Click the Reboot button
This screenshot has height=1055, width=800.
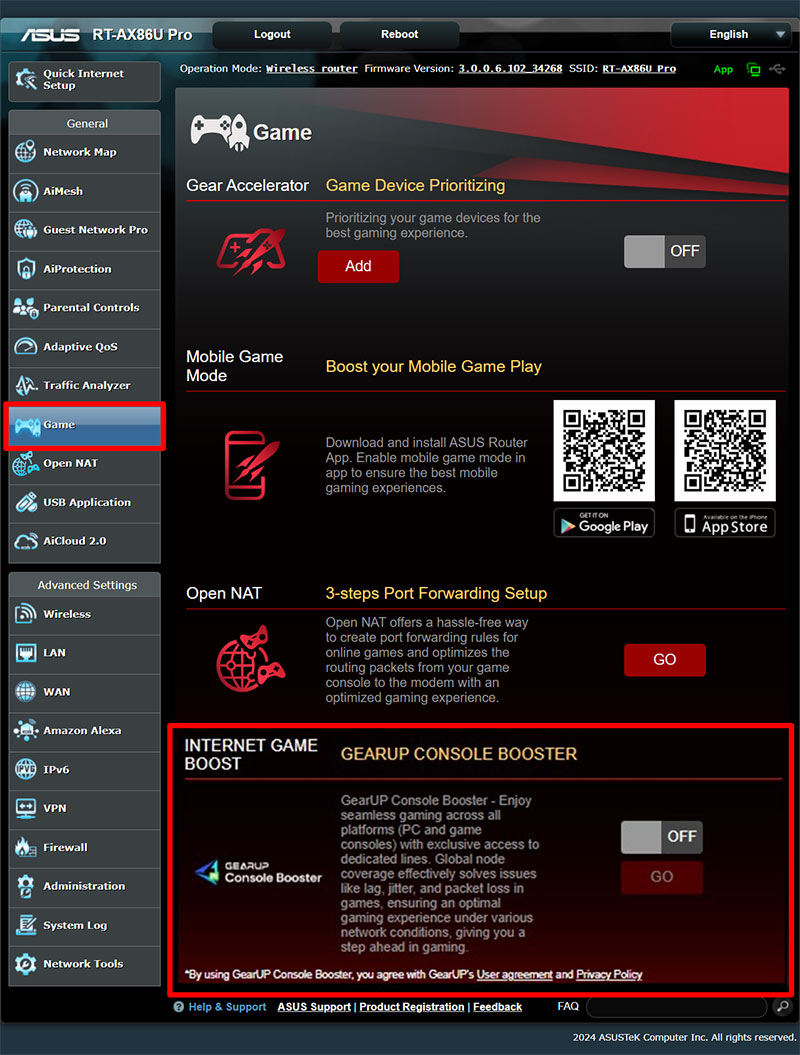(x=400, y=35)
